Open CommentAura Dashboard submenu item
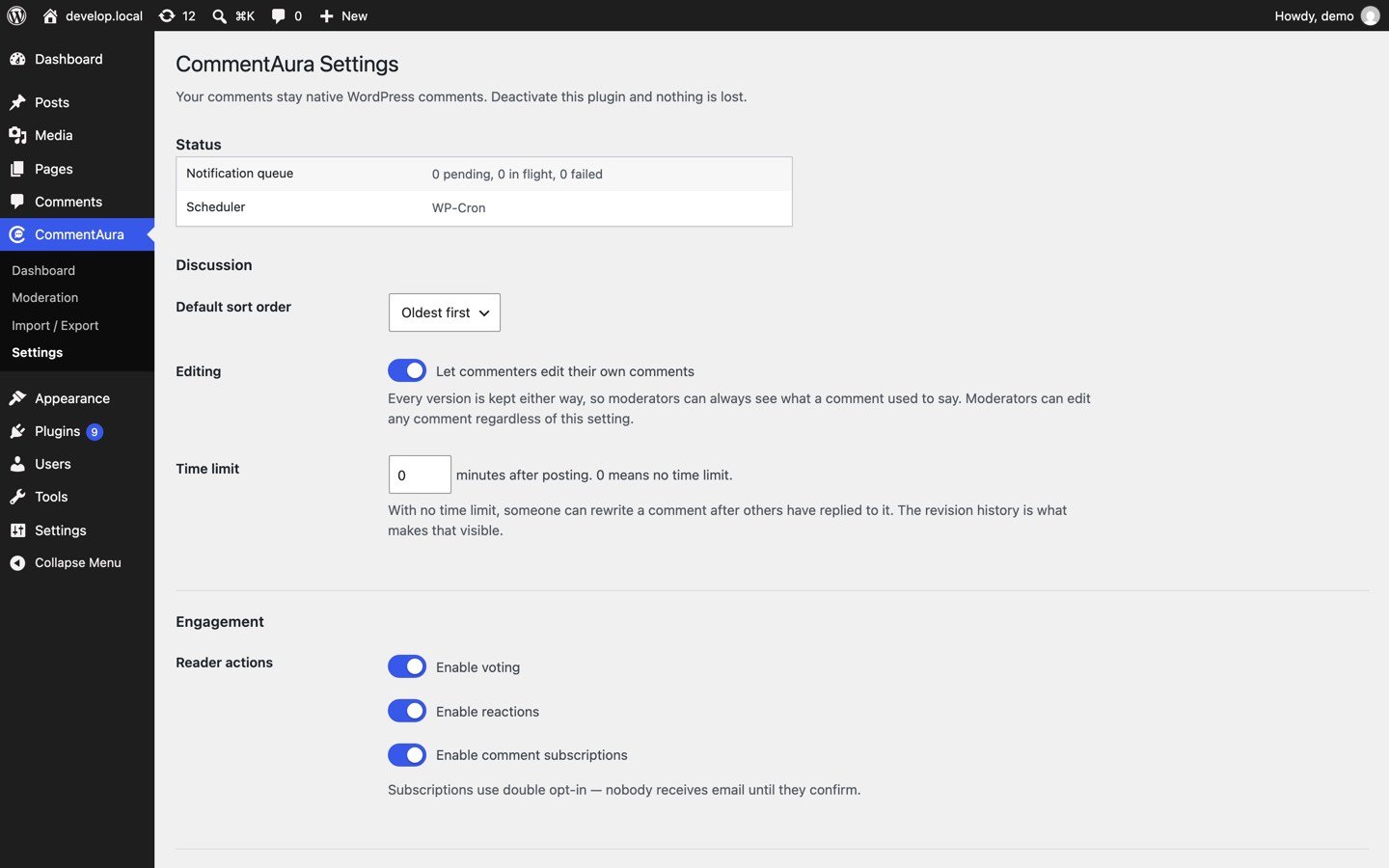1389x868 pixels. coord(43,270)
